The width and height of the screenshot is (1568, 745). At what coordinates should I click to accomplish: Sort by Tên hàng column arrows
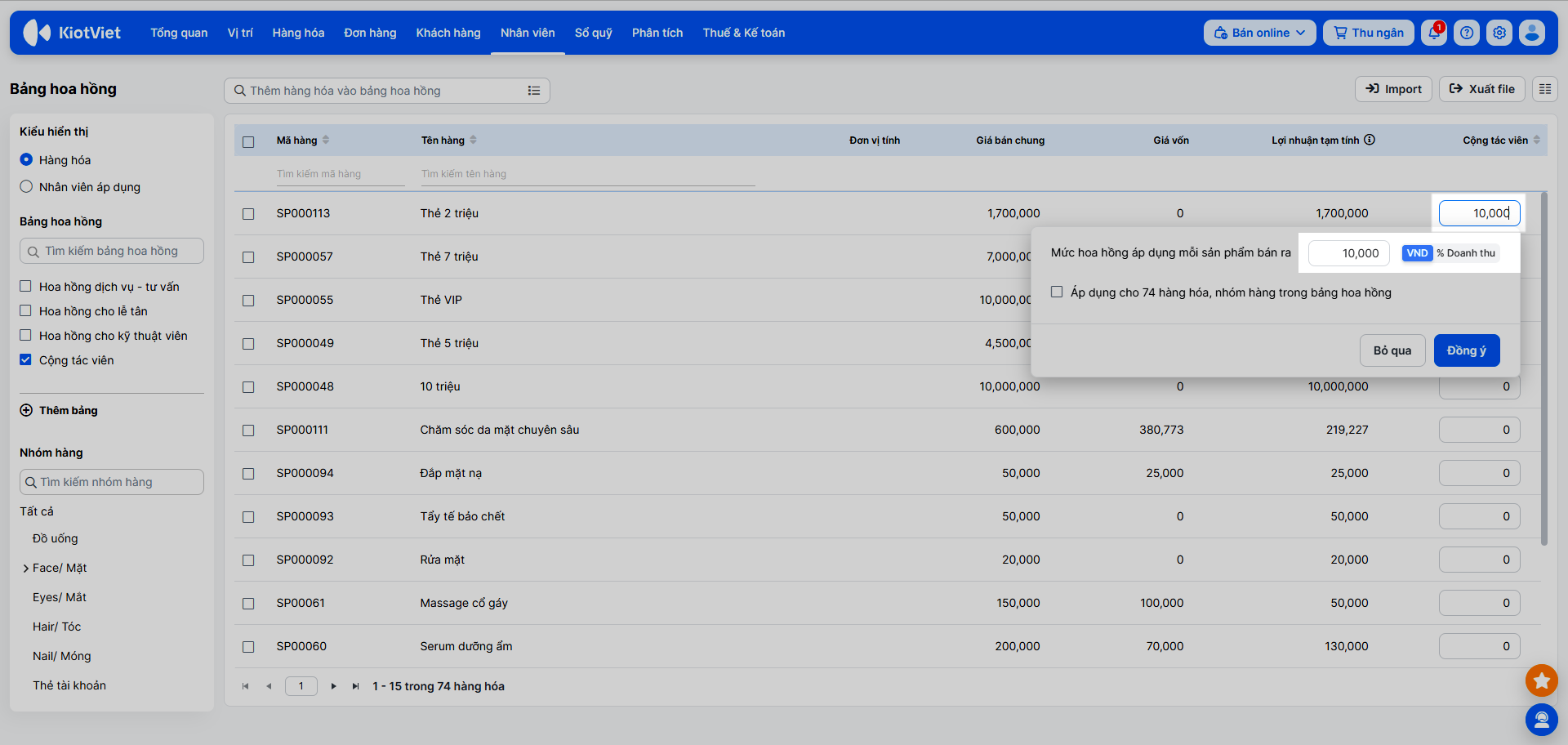click(474, 140)
